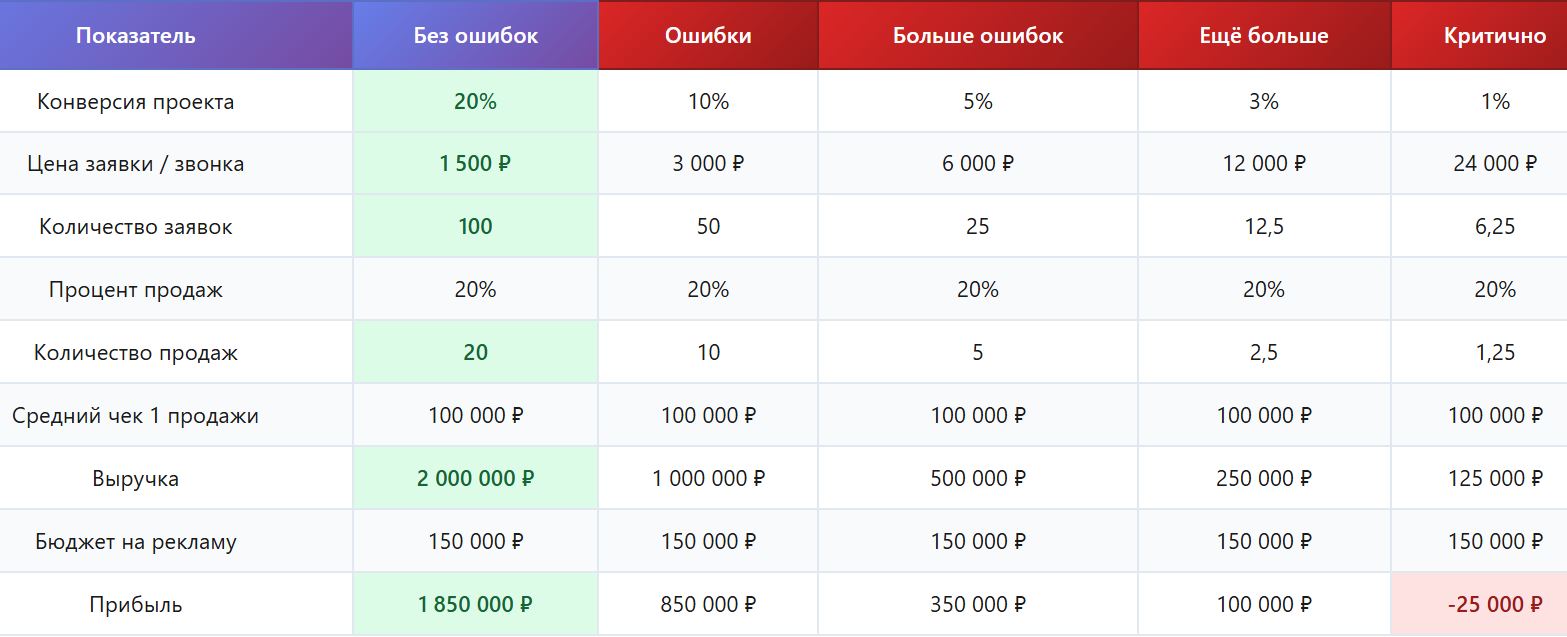
Task: Click the "Показатель" column header
Action: coord(136,36)
